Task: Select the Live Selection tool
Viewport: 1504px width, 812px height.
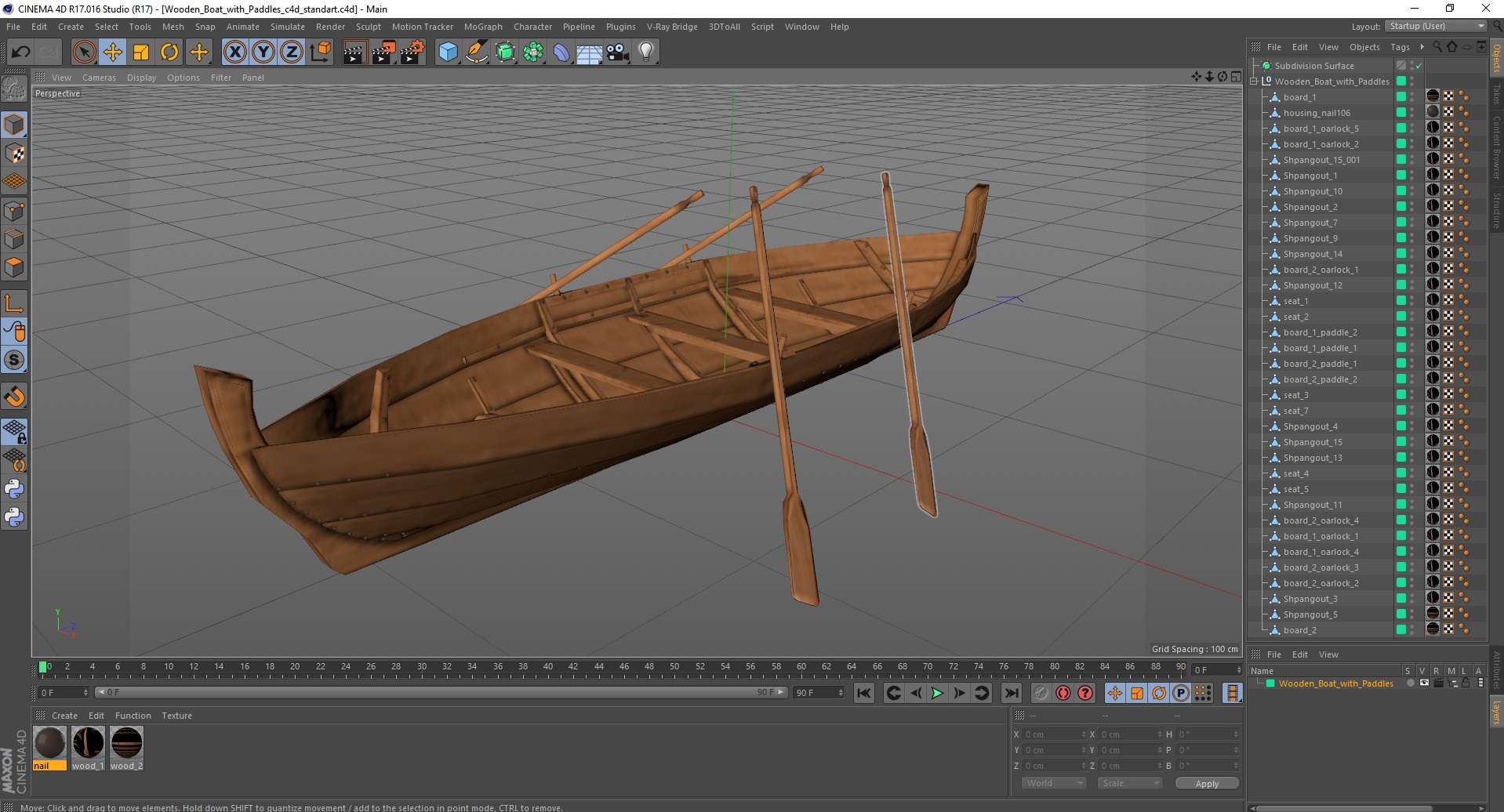Action: [x=84, y=53]
